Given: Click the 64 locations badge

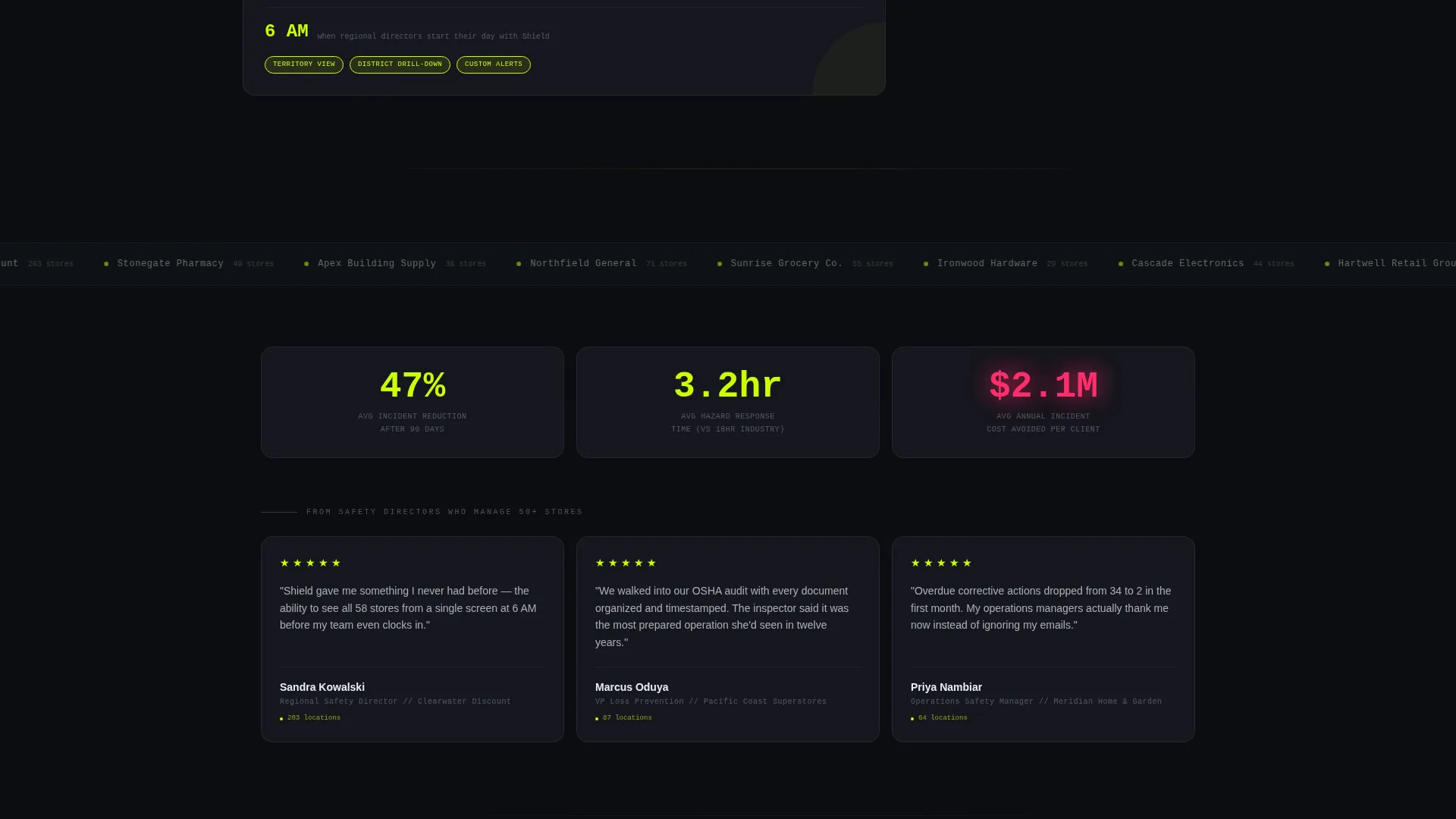Looking at the screenshot, I should (939, 718).
